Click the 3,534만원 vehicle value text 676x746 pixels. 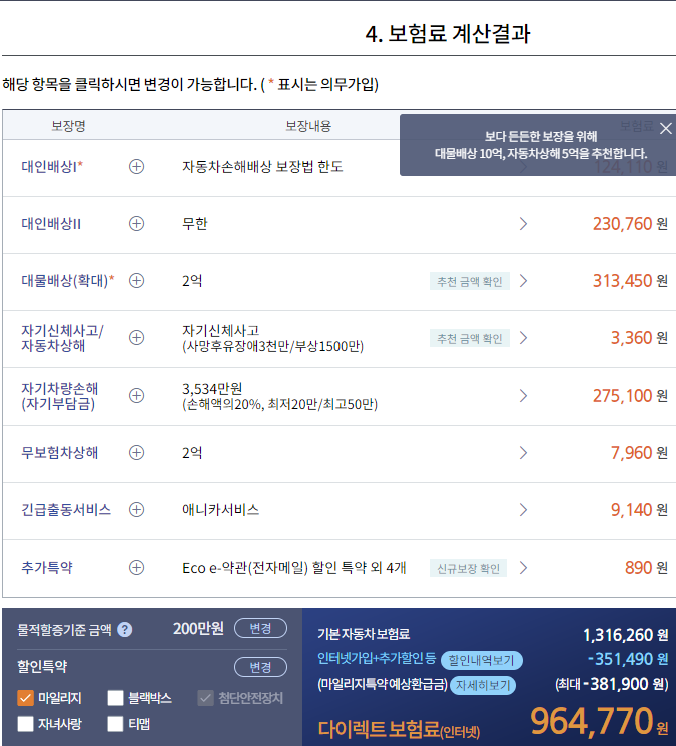pos(212,389)
